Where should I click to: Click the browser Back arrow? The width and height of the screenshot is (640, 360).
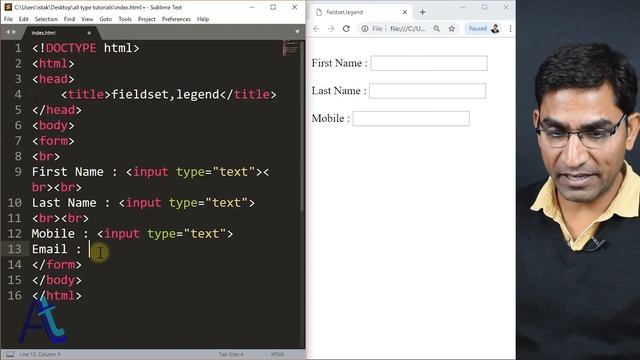316,29
